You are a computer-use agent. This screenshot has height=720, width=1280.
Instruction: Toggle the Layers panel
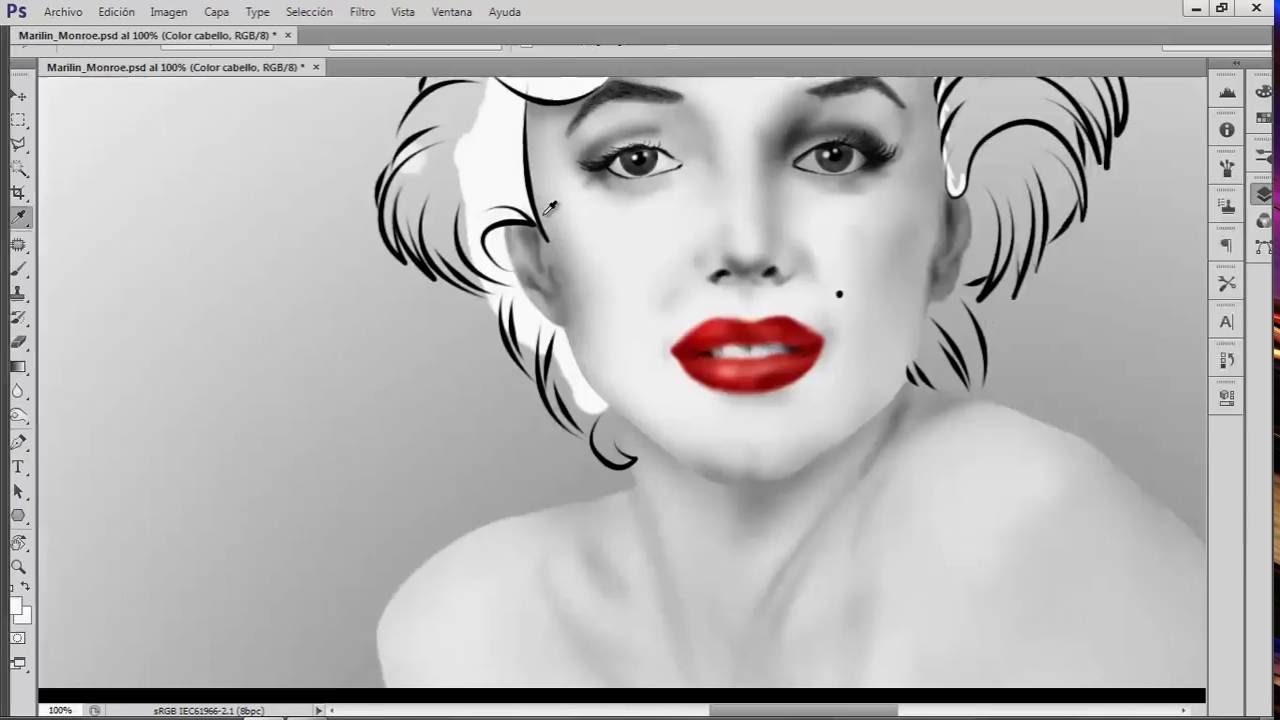[1265, 194]
